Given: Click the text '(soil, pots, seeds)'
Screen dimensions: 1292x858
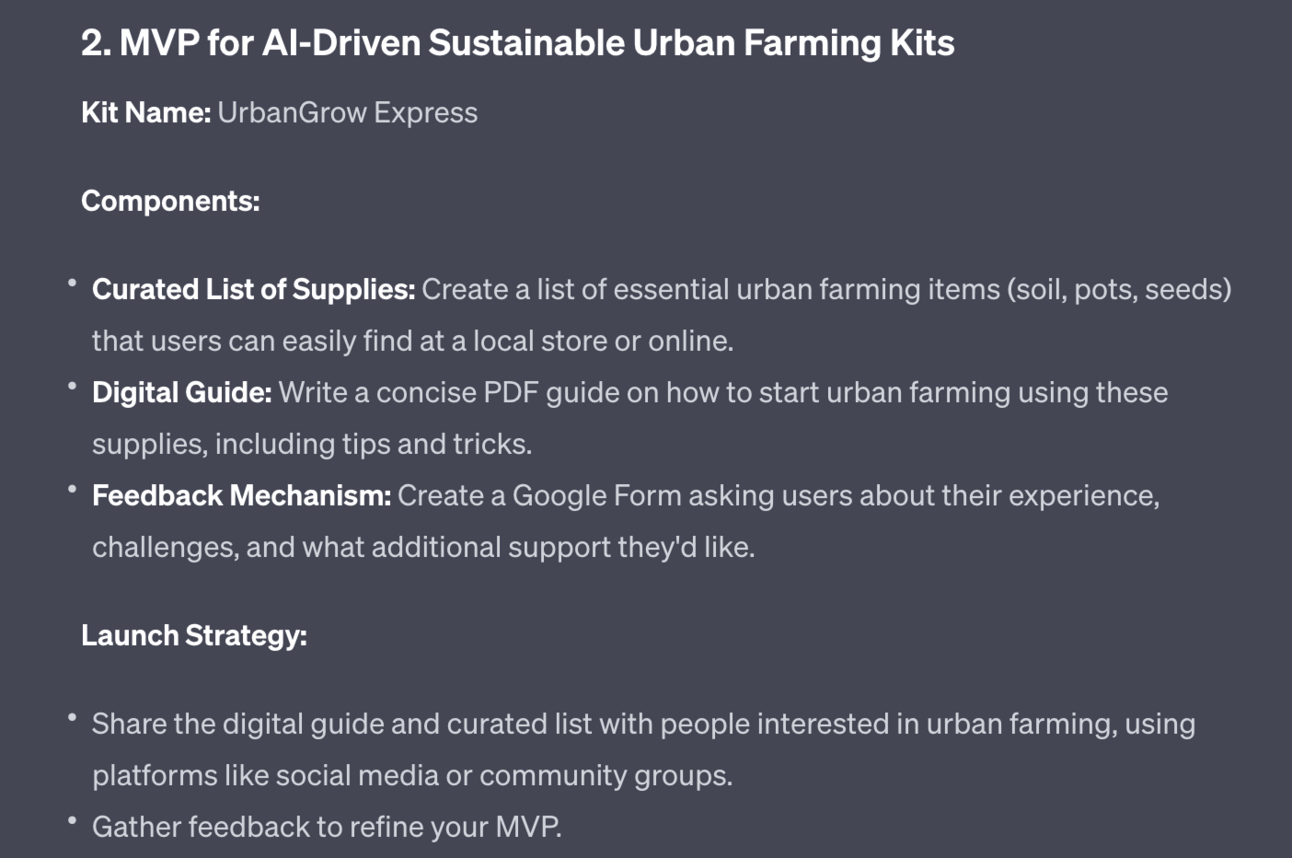Looking at the screenshot, I should (x=1119, y=290).
